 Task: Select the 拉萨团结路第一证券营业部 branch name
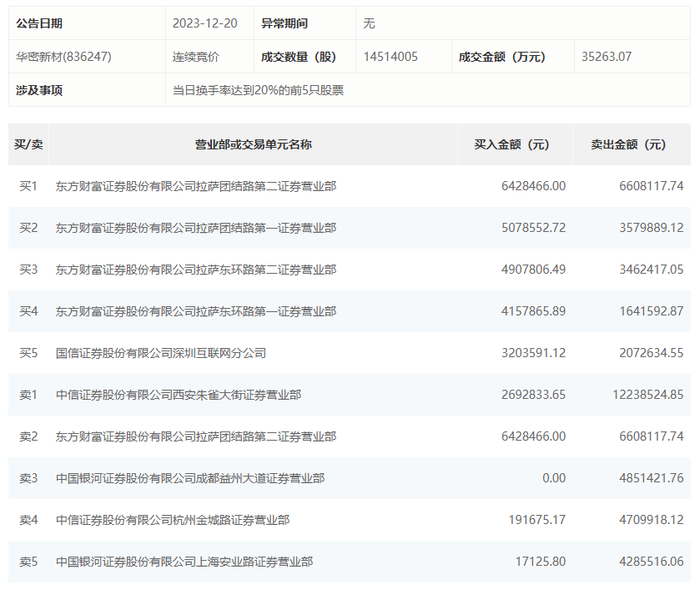tap(196, 228)
